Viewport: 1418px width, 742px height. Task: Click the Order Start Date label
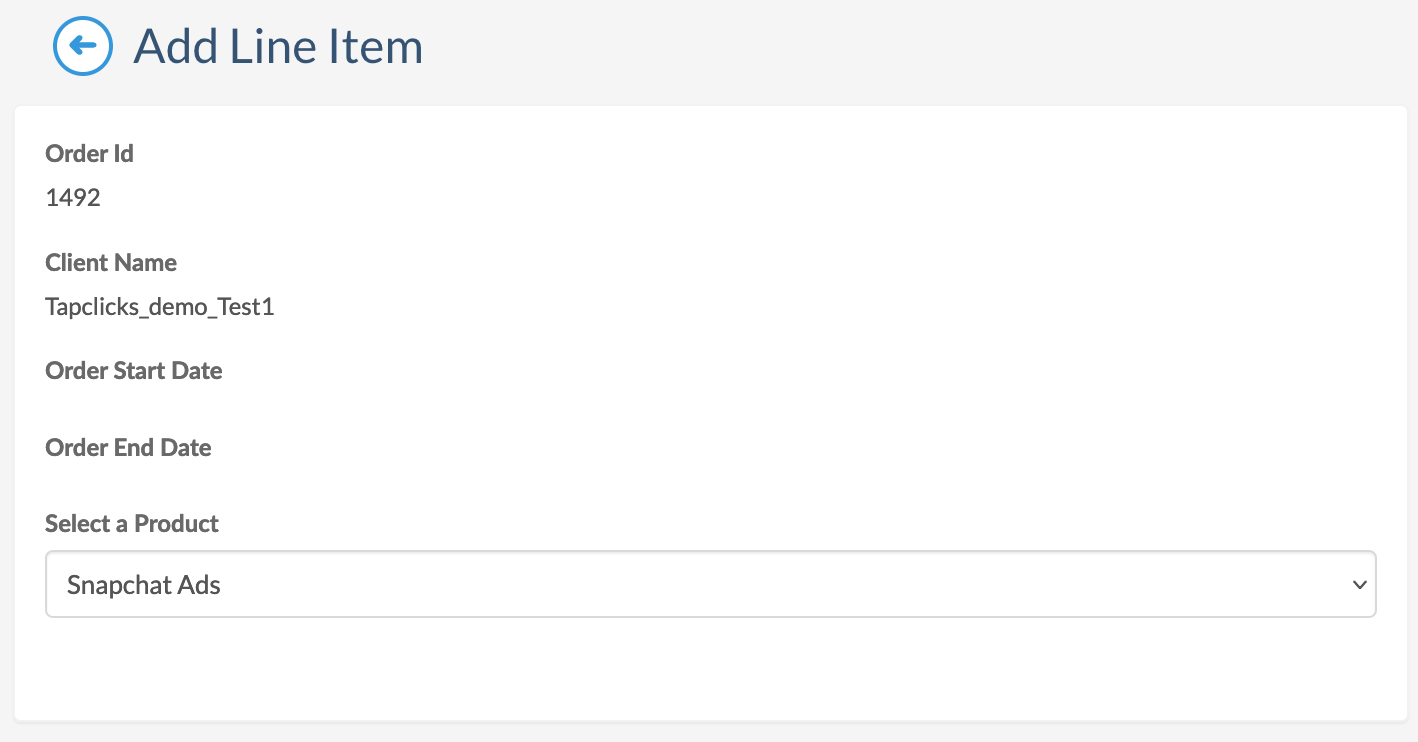coord(134,370)
